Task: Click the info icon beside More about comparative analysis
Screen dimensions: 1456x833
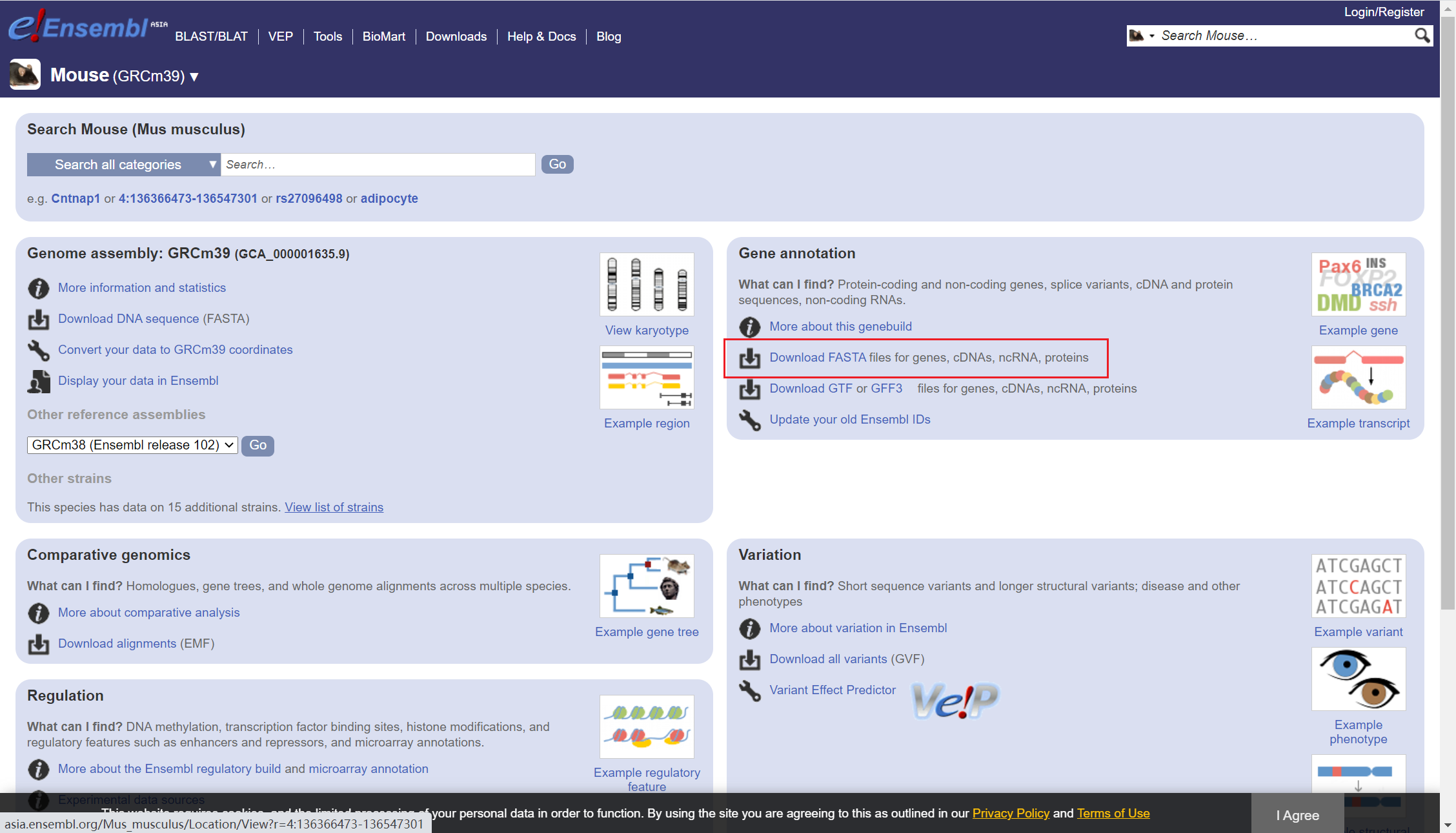Action: tap(39, 613)
